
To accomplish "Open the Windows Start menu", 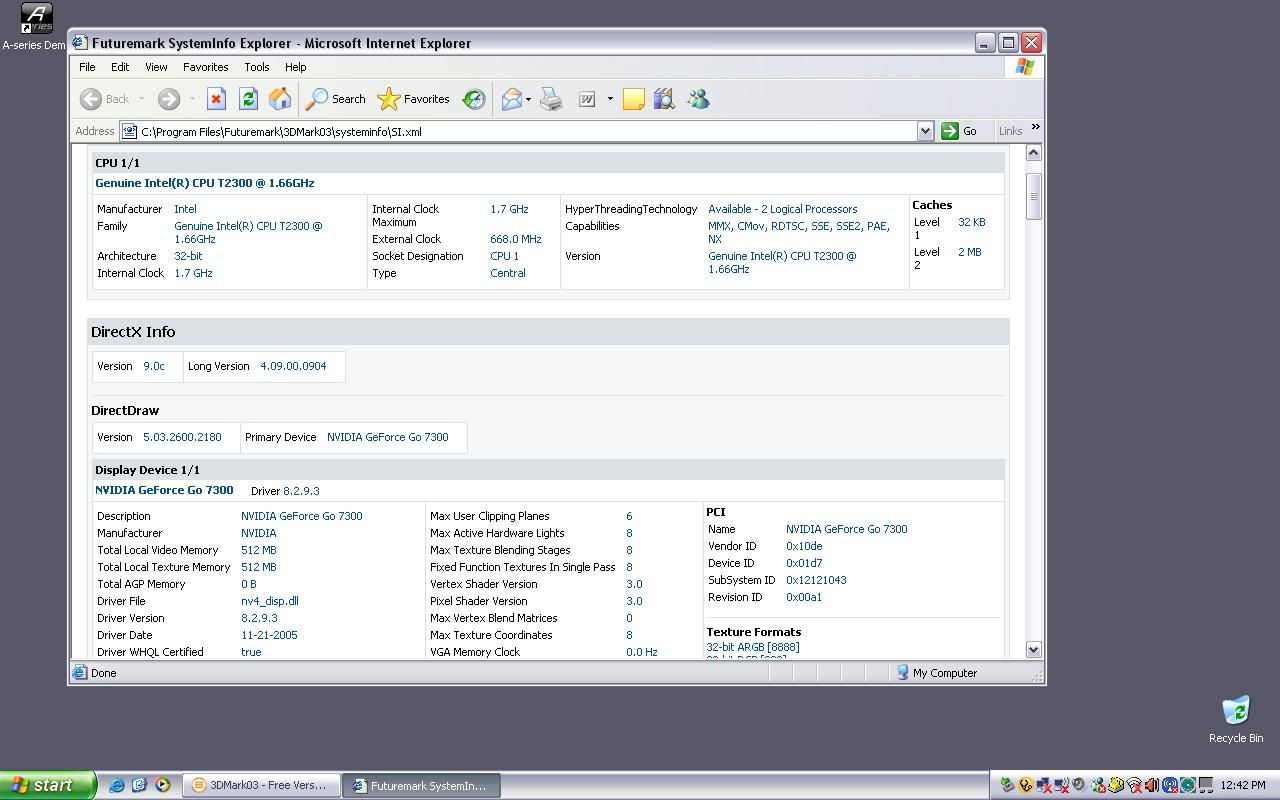I will coord(48,785).
